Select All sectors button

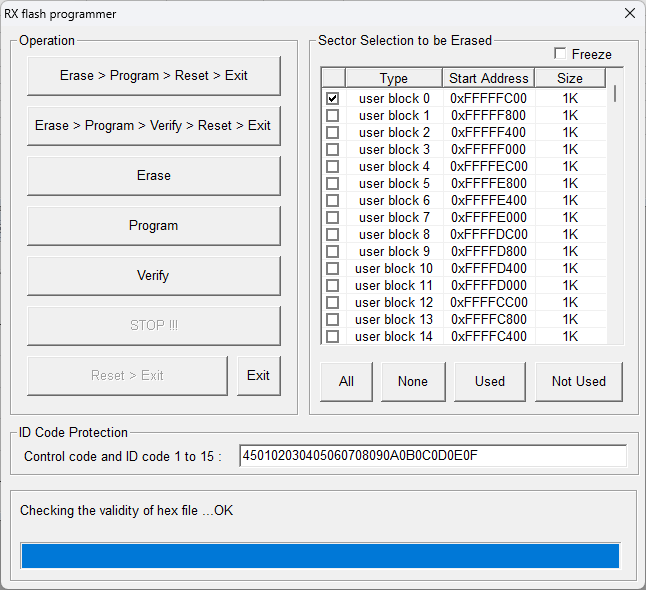(346, 381)
